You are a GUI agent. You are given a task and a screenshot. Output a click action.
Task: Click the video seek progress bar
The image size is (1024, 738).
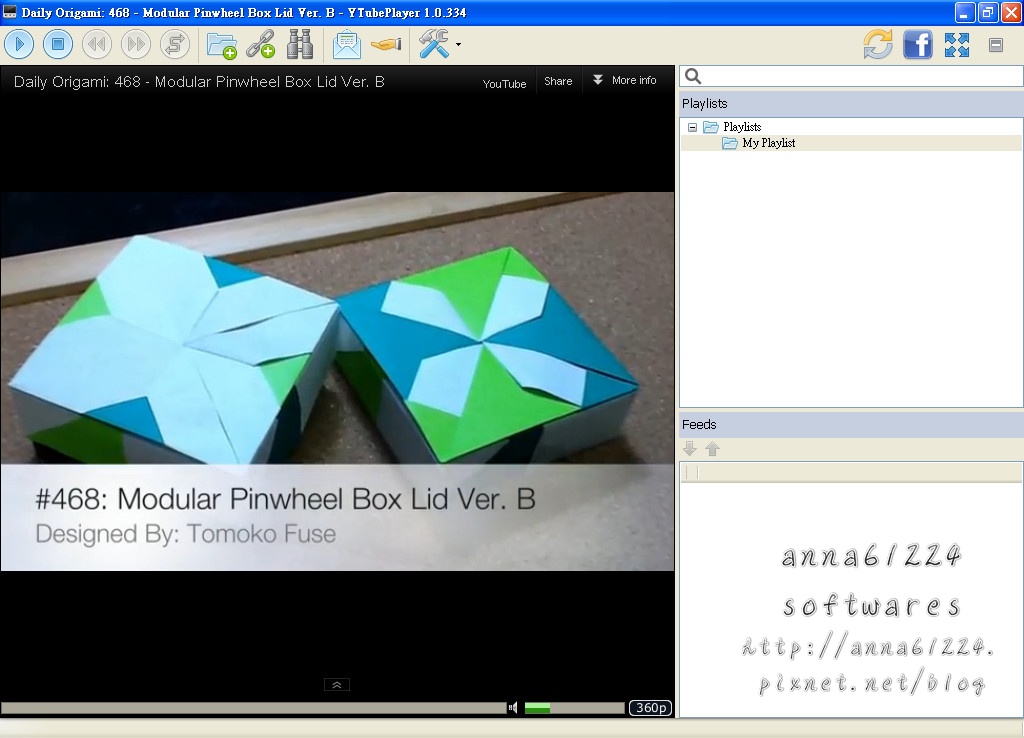point(253,708)
